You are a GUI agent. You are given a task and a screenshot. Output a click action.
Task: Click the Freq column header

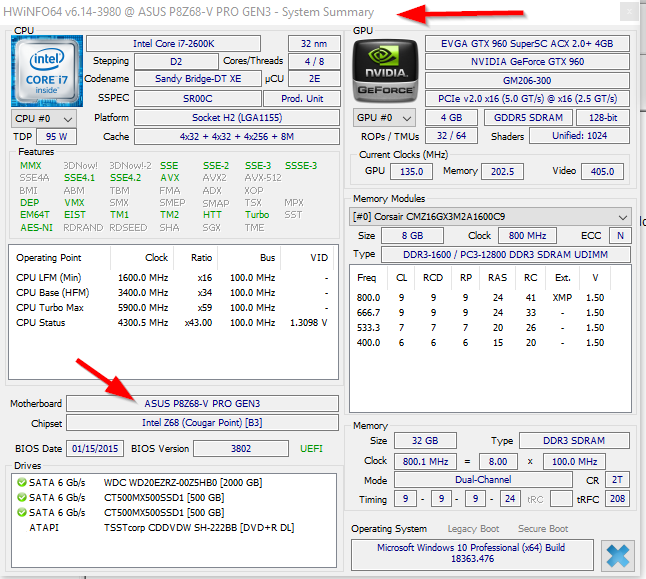tap(368, 278)
